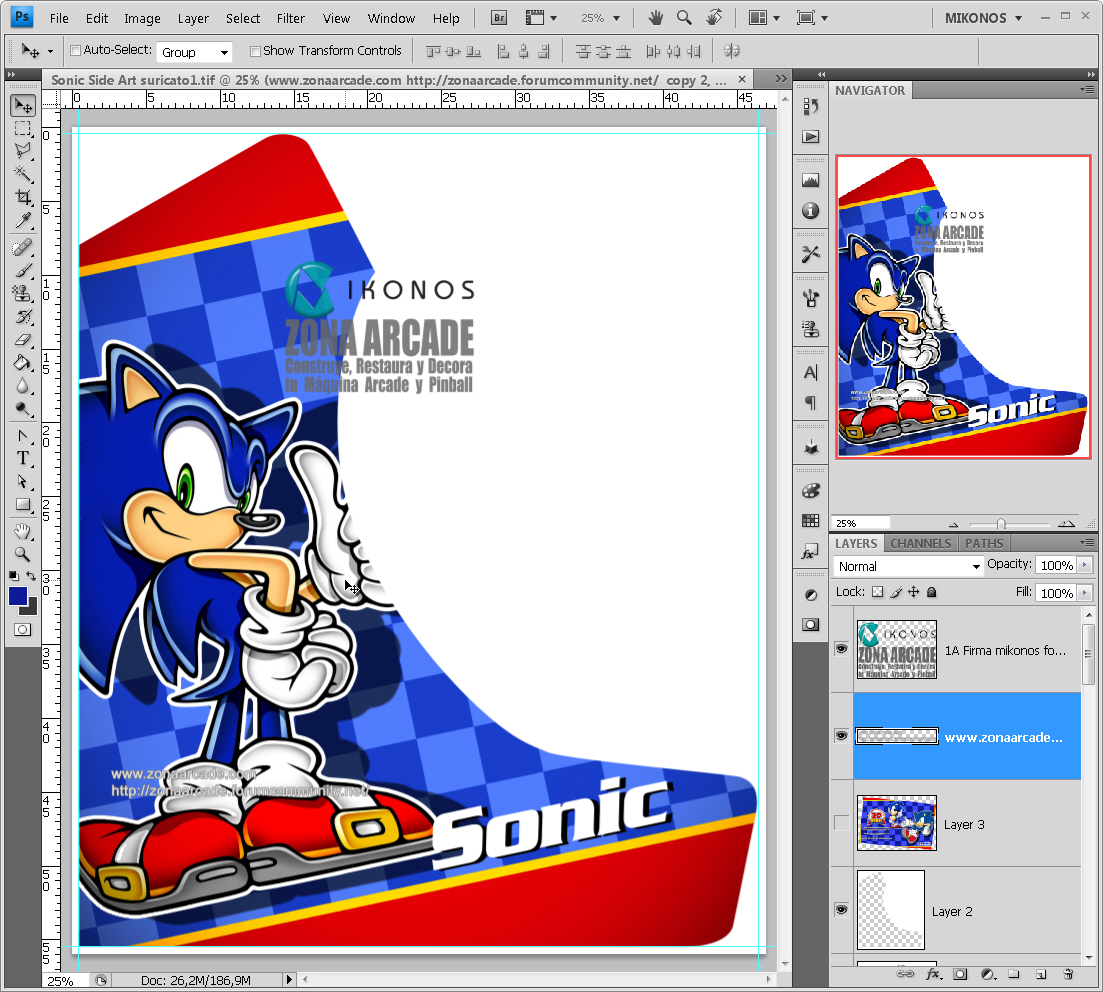1103x992 pixels.
Task: Swap foreground and background colors
Action: 32,576
